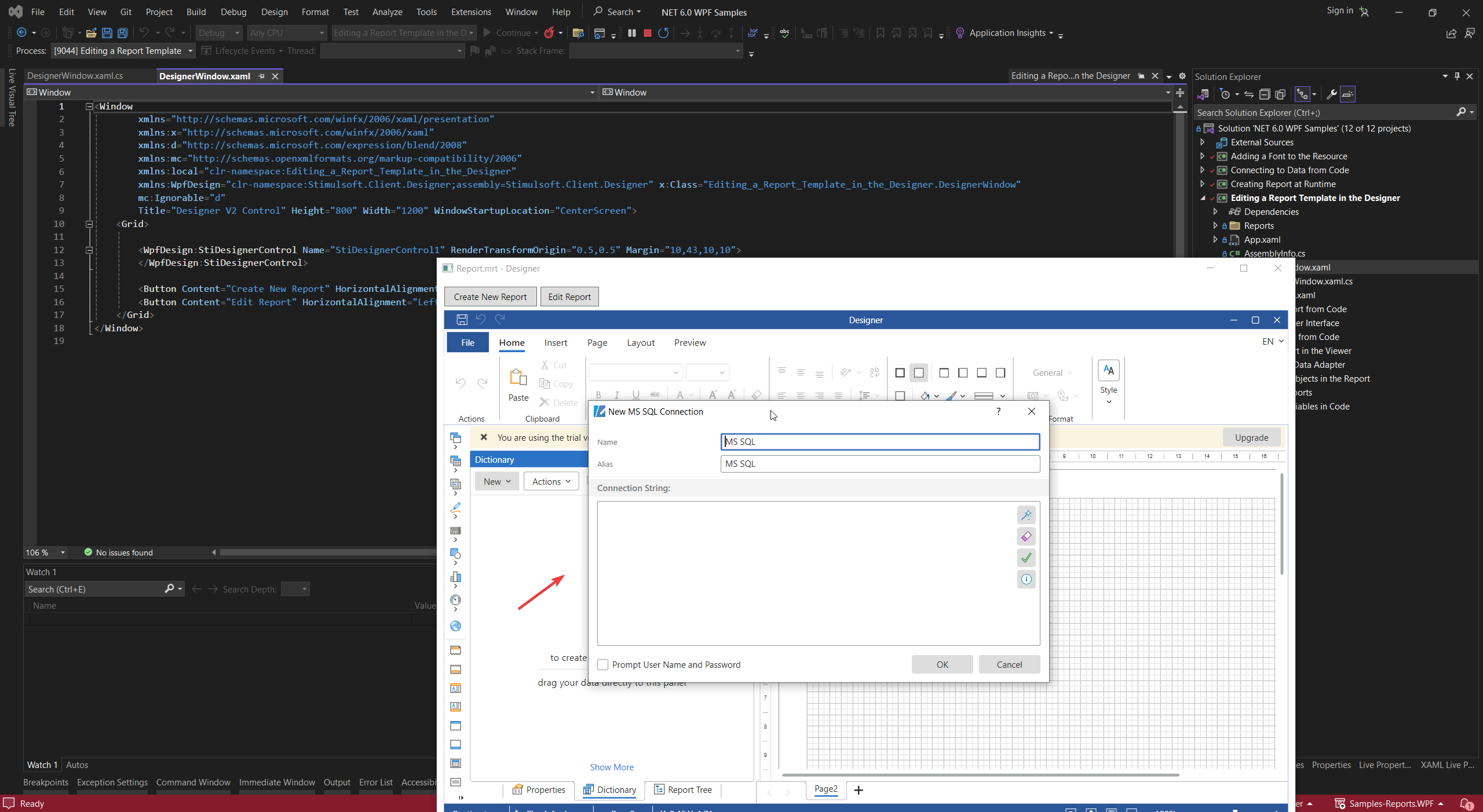1483x812 pixels.
Task: Click Break All pause icon in Visual Studio
Action: tap(632, 33)
